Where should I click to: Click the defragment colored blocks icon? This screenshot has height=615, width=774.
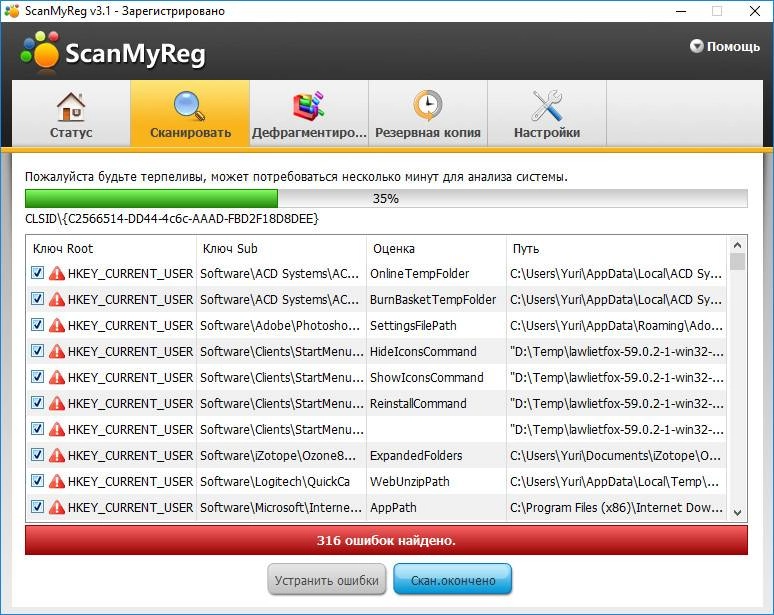coord(309,106)
